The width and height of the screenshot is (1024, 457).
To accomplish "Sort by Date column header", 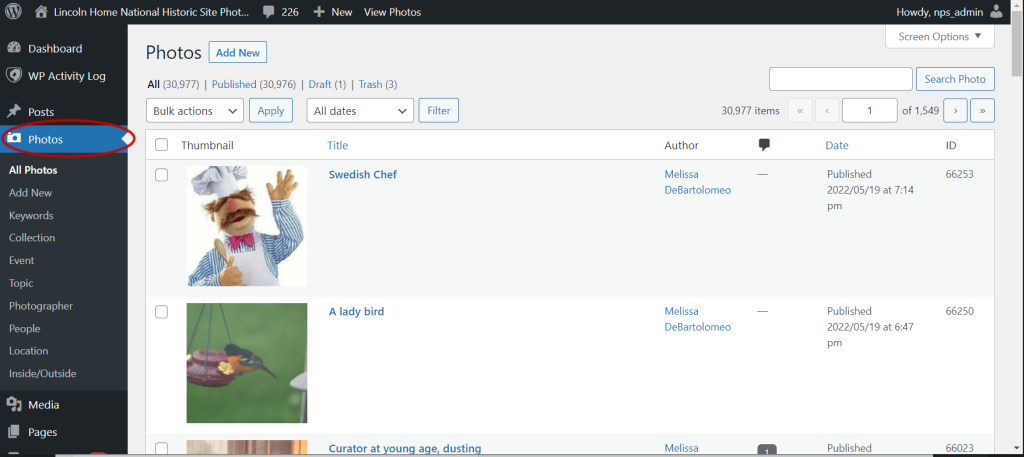I will coord(837,145).
